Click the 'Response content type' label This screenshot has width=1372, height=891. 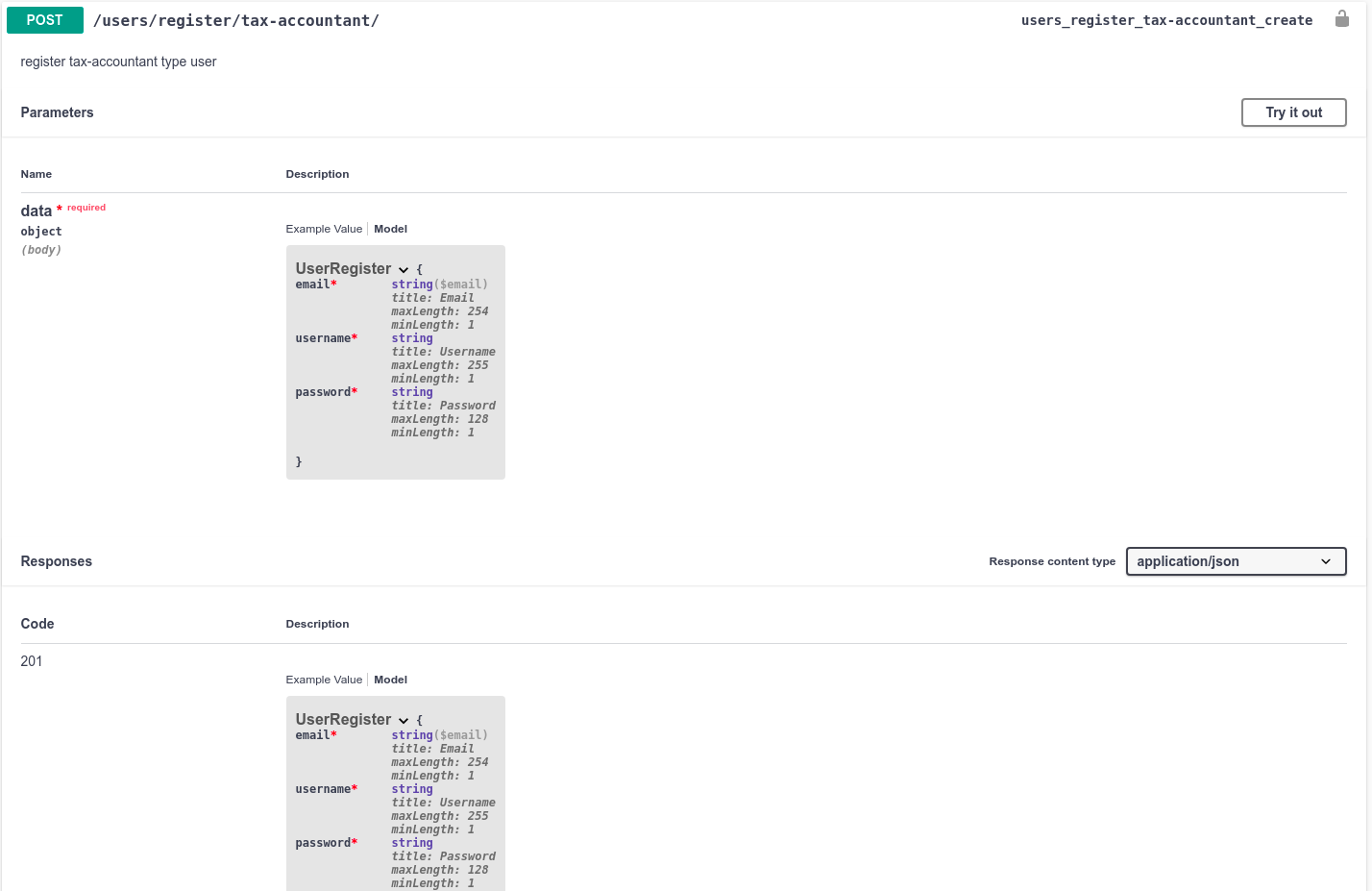(x=1052, y=561)
